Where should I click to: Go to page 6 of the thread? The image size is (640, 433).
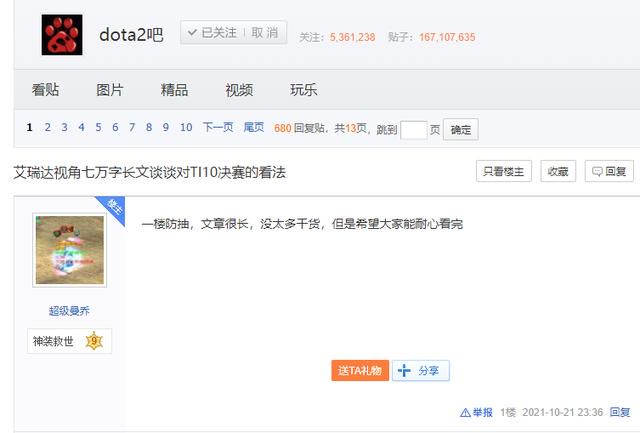coord(115,127)
